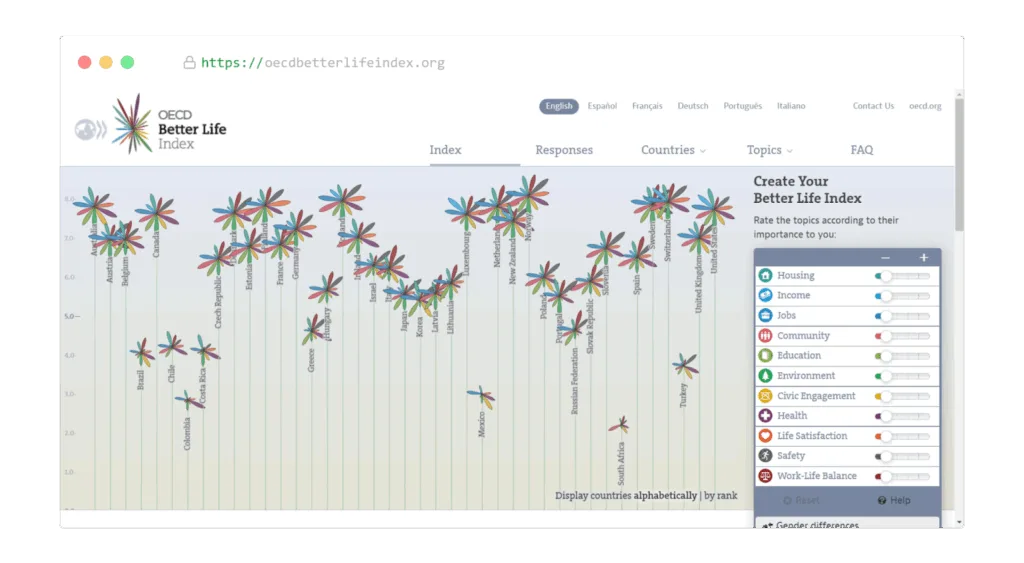Open the FAQ tab
This screenshot has height=563, width=1024.
tap(861, 150)
